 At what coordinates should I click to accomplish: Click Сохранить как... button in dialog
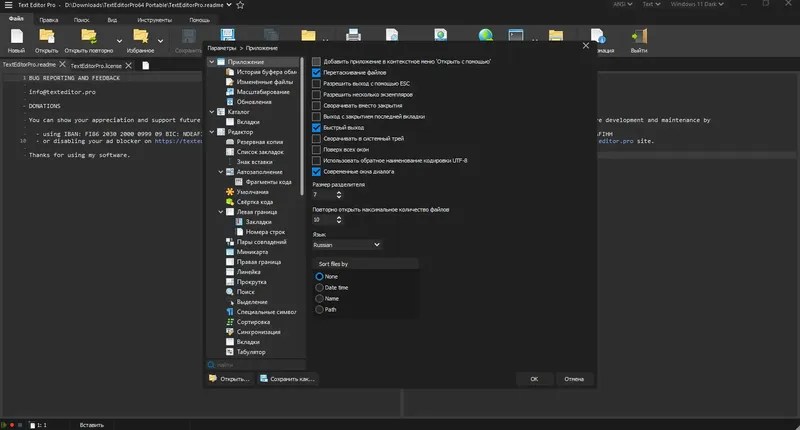click(x=287, y=379)
